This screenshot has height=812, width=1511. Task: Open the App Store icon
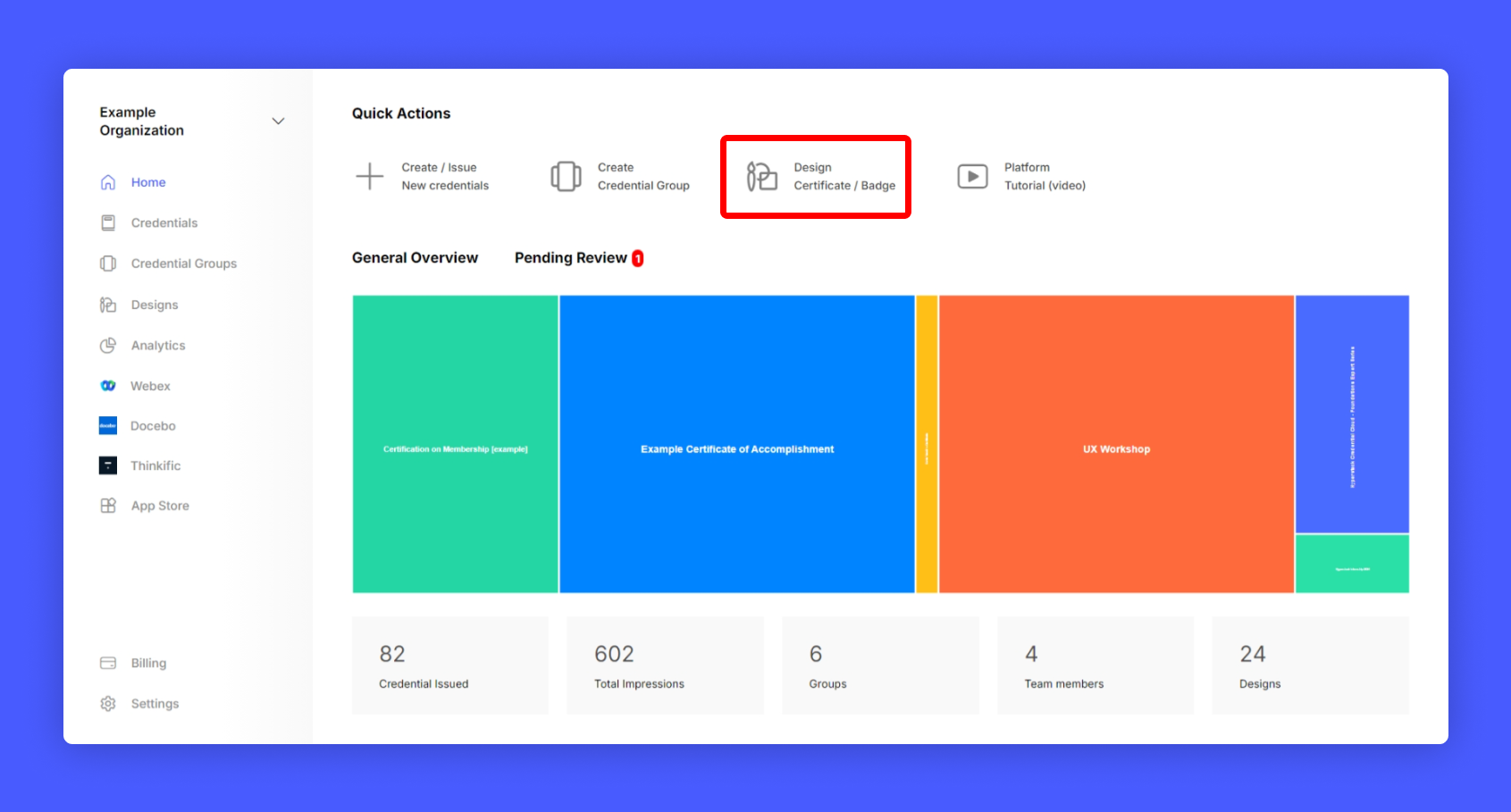[x=108, y=506]
